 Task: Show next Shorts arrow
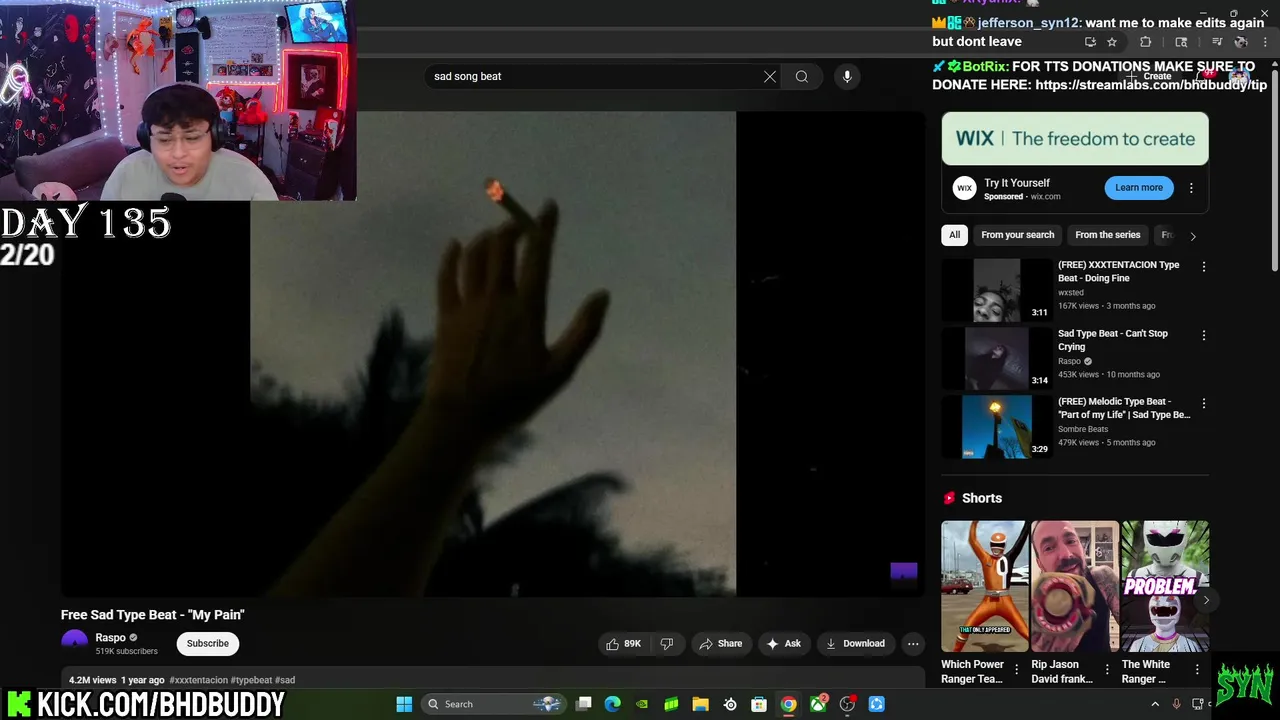pyautogui.click(x=1206, y=600)
